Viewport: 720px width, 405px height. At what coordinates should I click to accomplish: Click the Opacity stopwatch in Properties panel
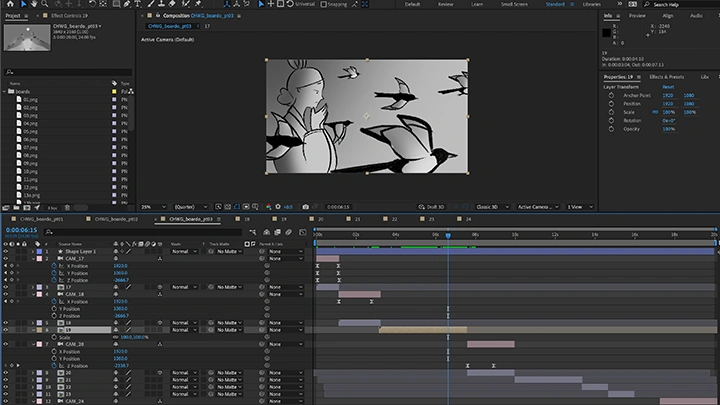(x=610, y=129)
